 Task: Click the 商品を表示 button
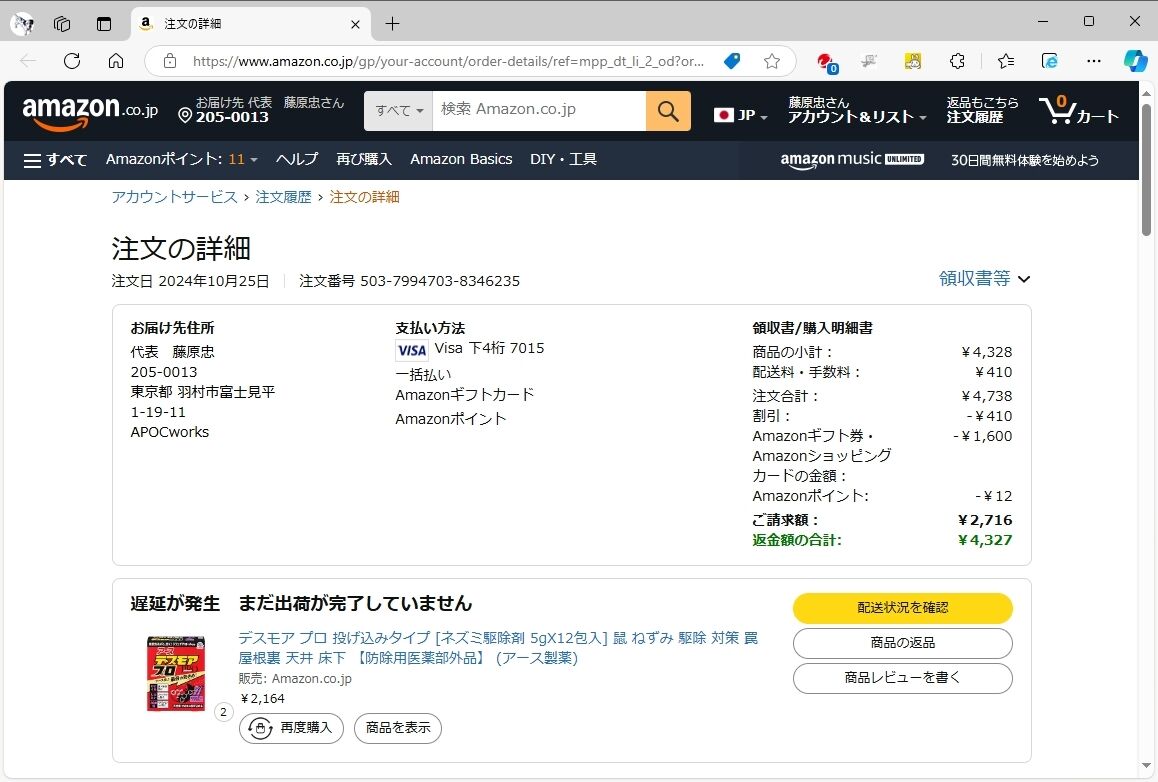[x=398, y=728]
